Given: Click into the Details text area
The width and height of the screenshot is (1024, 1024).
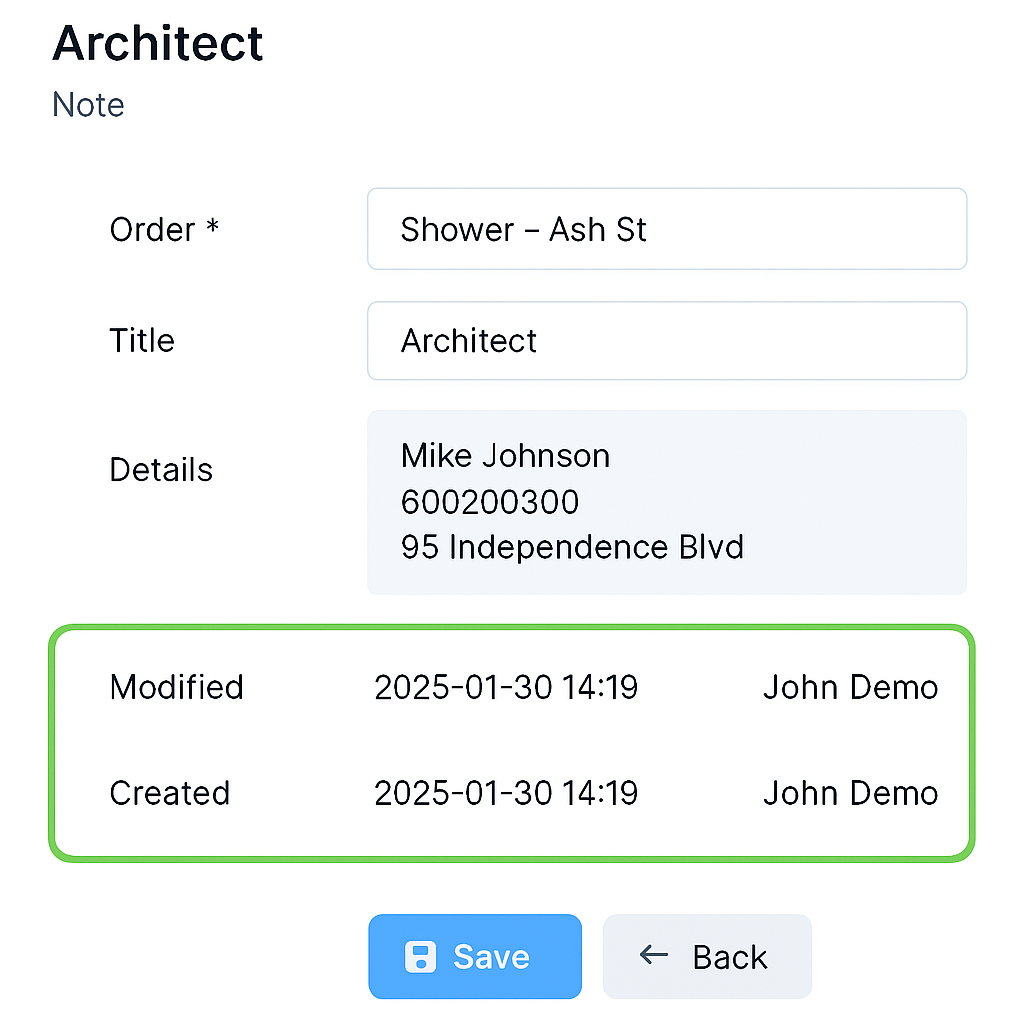Looking at the screenshot, I should [667, 502].
